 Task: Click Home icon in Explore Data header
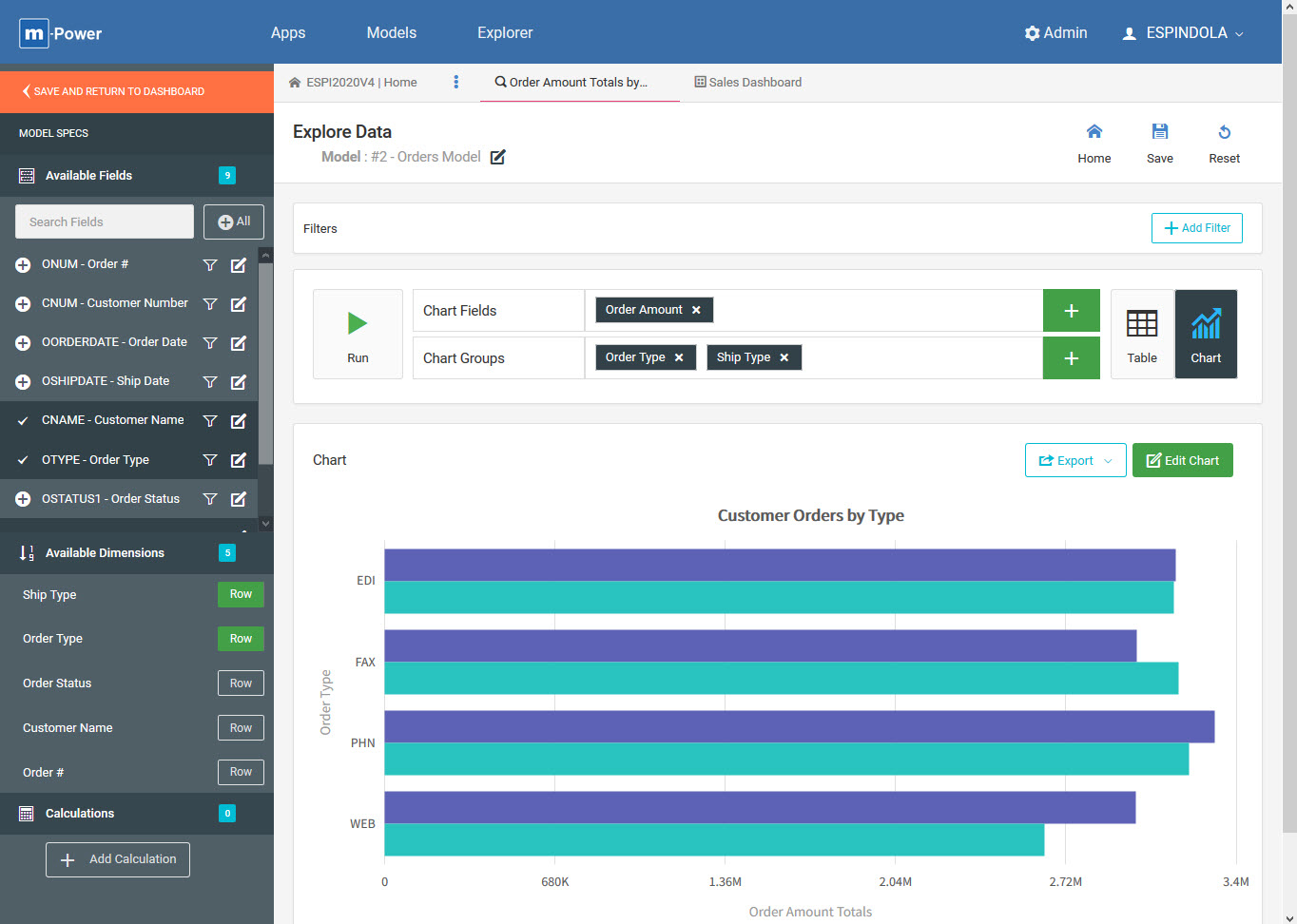point(1094,132)
